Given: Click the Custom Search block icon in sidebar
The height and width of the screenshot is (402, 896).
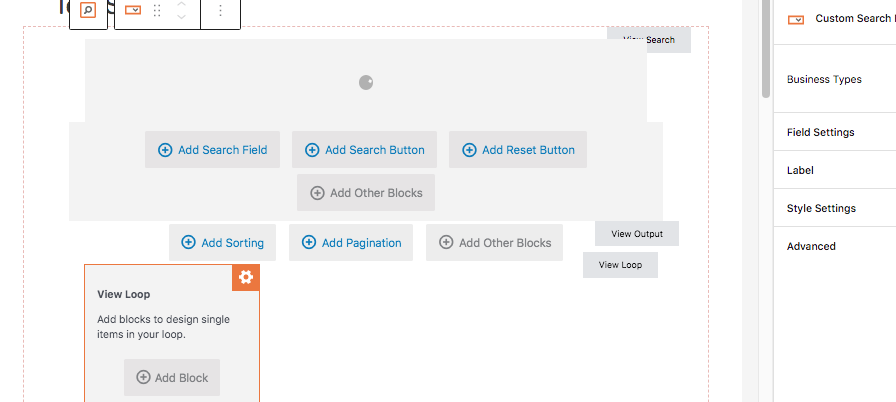Looking at the screenshot, I should tap(796, 19).
